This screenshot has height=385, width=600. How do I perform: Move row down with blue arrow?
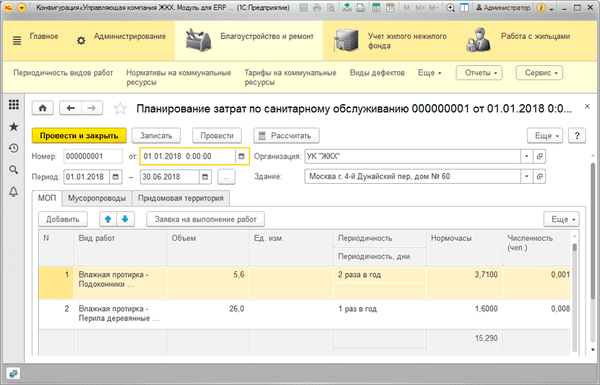pyautogui.click(x=125, y=219)
